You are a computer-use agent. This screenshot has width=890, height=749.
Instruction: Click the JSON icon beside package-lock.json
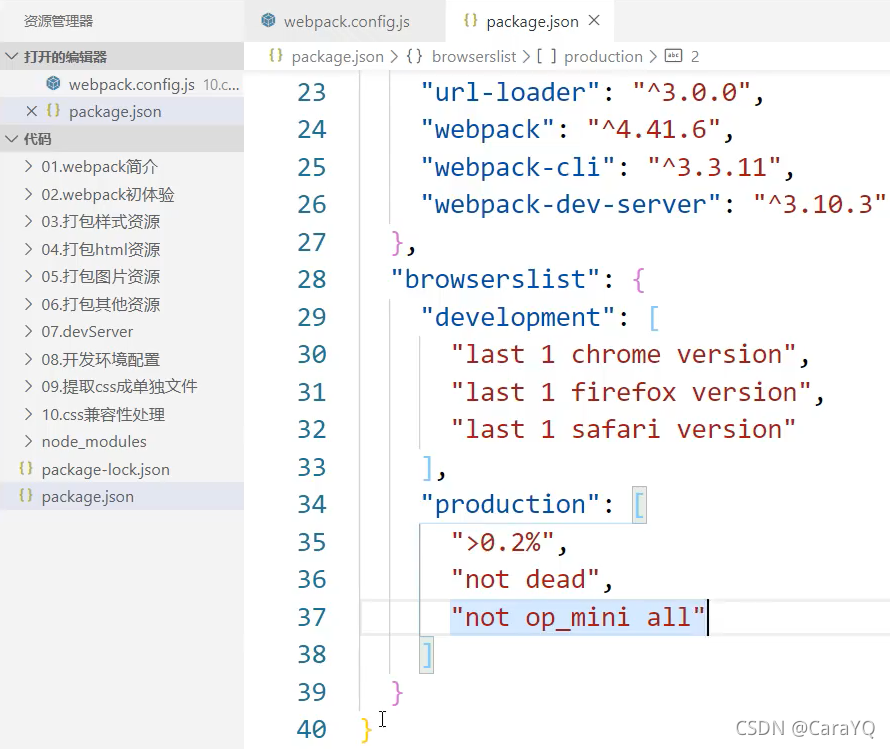[x=26, y=469]
